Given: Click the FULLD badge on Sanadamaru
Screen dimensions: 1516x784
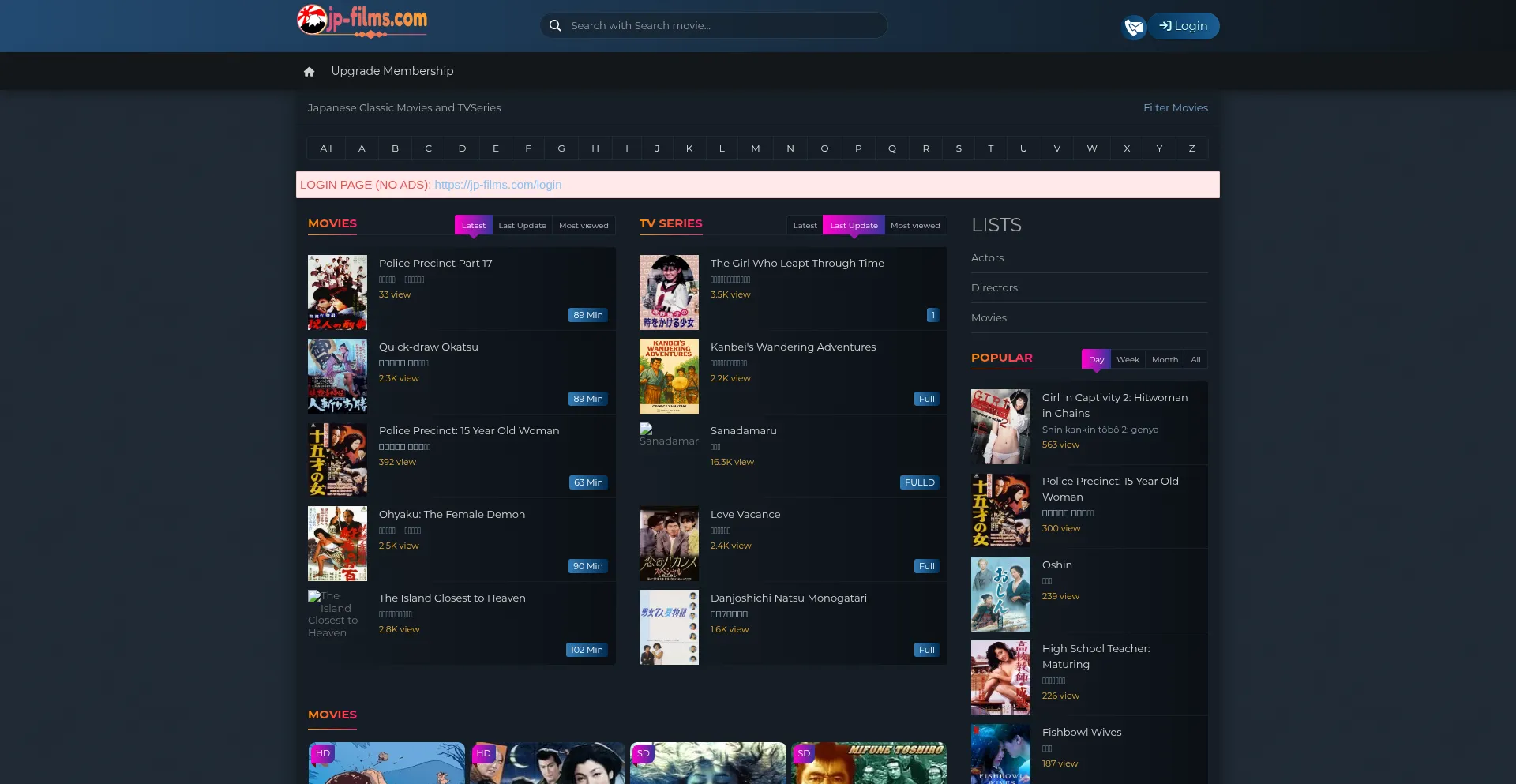Looking at the screenshot, I should pos(919,482).
